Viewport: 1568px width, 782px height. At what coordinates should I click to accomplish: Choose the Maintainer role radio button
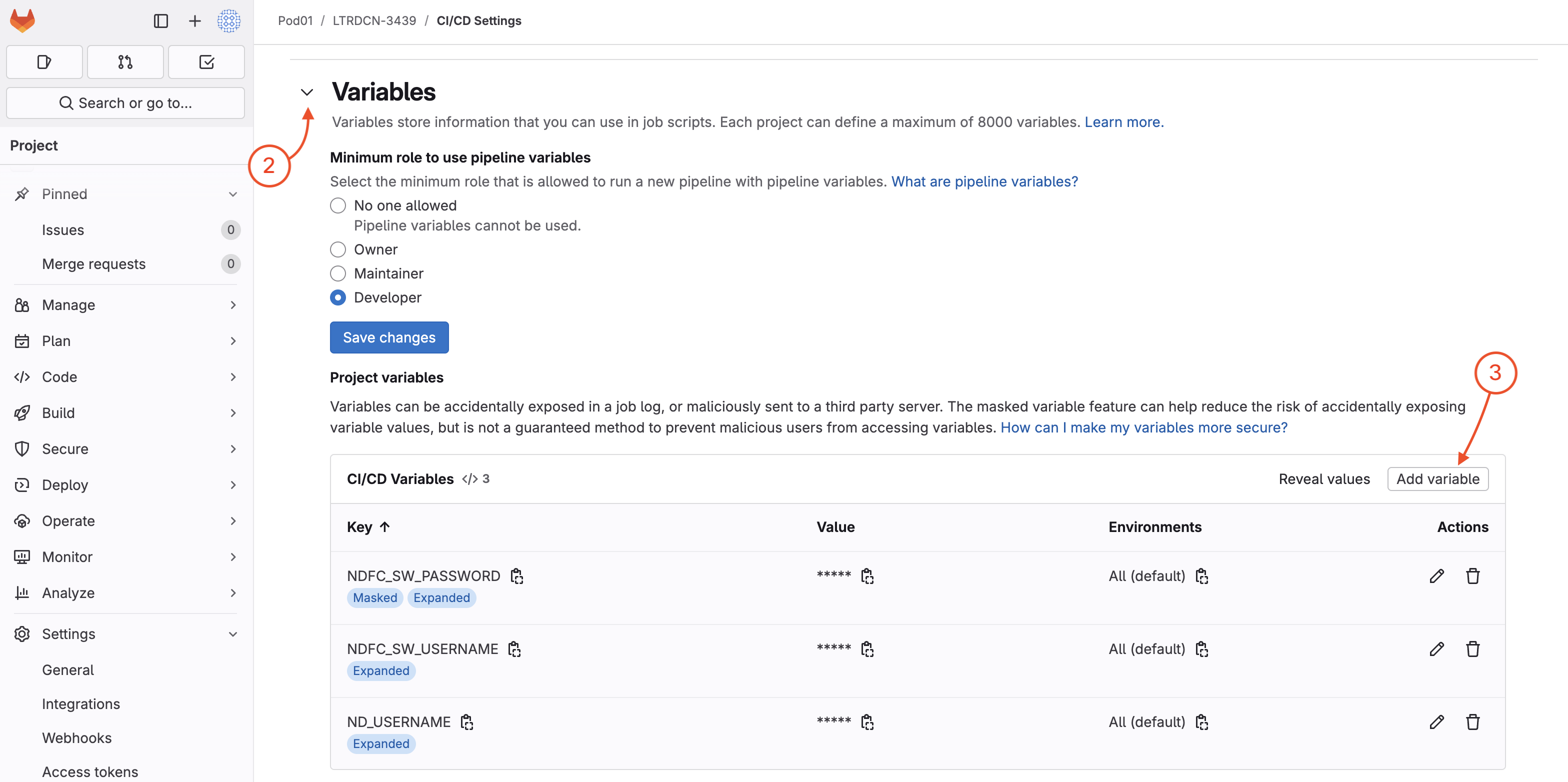coord(338,274)
